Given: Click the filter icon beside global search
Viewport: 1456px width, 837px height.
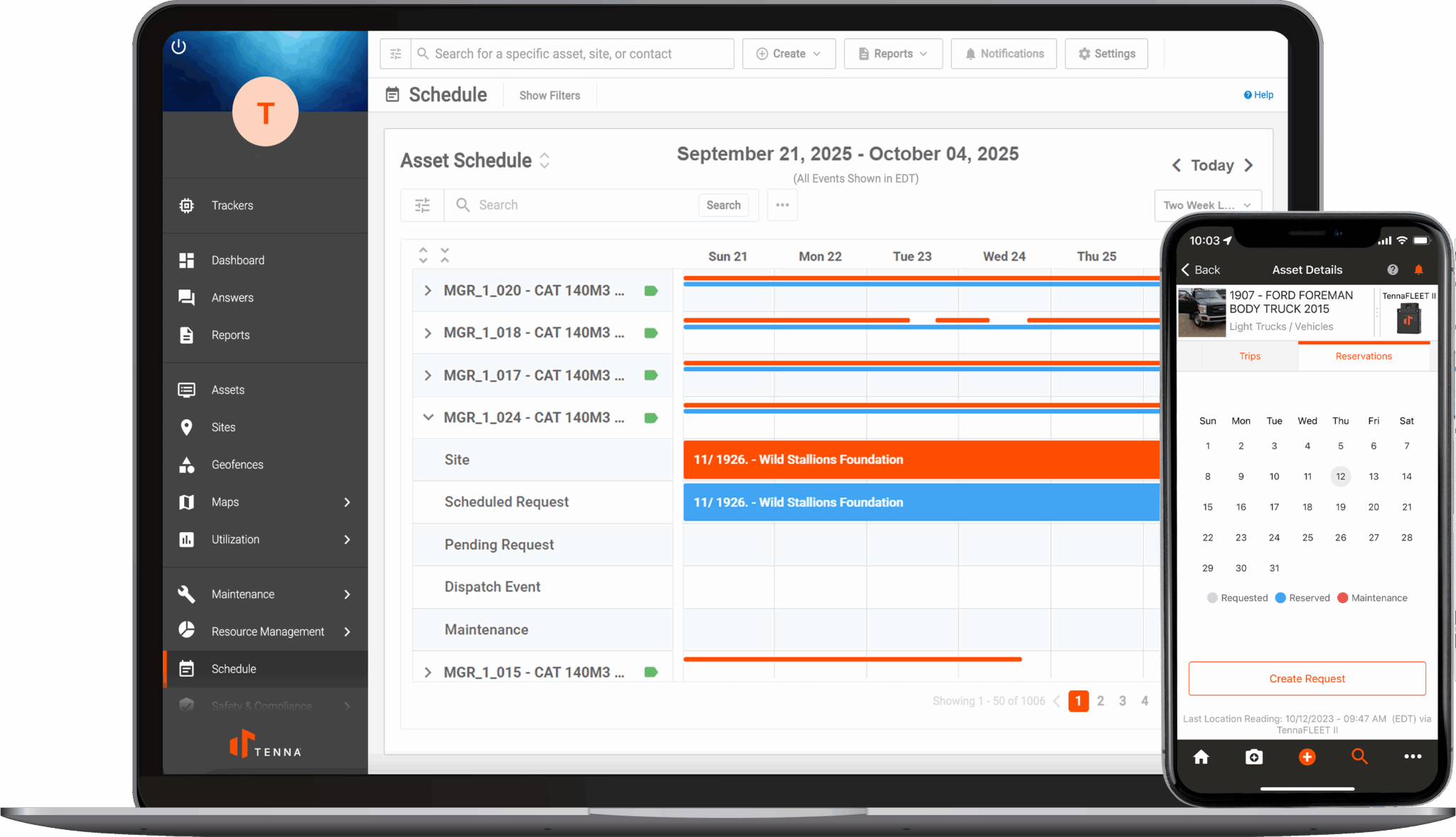Looking at the screenshot, I should coord(396,53).
